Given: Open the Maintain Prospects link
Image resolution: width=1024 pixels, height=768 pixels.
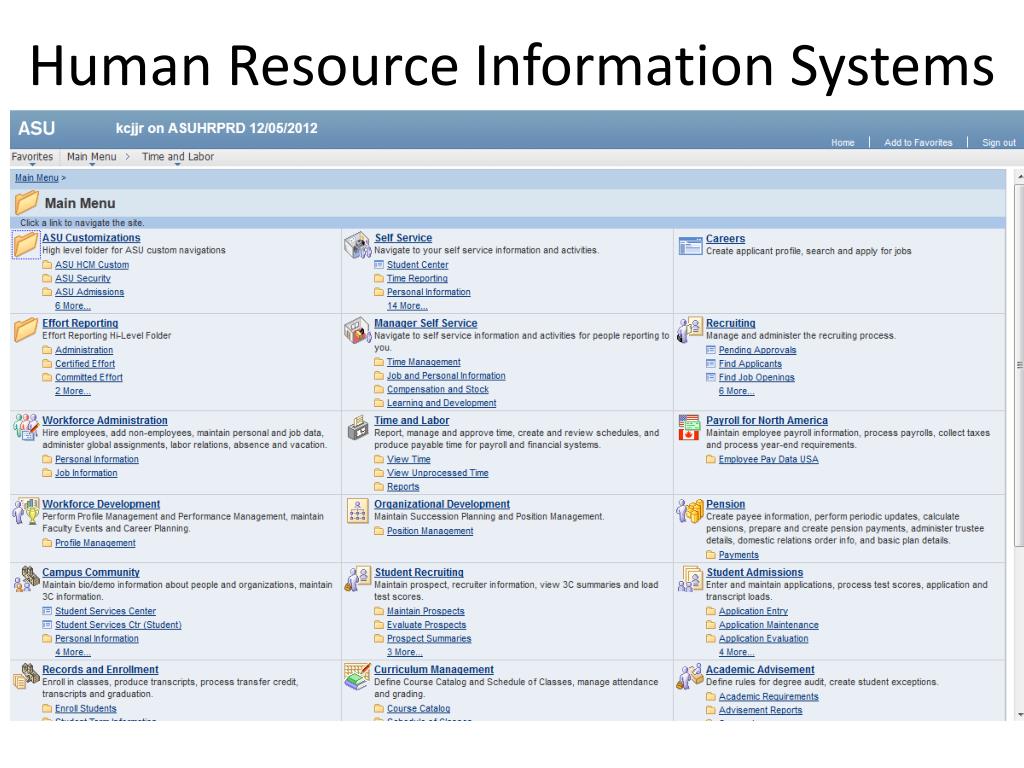Looking at the screenshot, I should pos(426,611).
